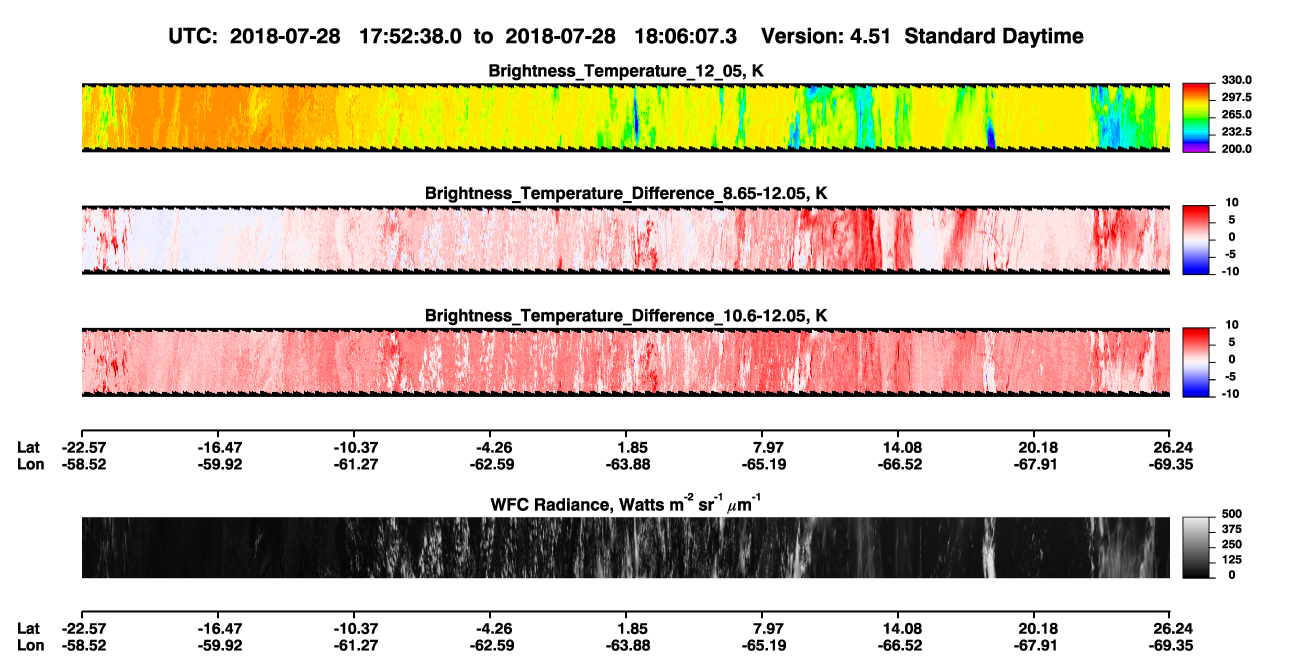Select the Brightness_Temperature_12_05 image strip

[625, 117]
